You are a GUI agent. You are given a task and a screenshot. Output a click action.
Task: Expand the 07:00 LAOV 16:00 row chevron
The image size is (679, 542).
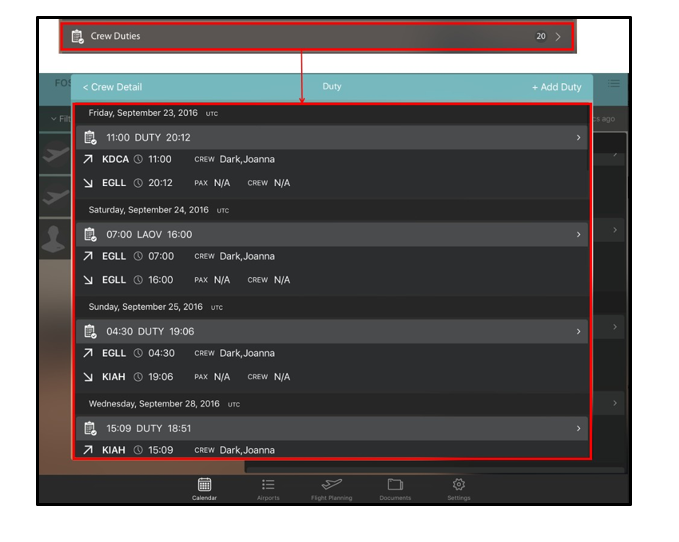pos(578,235)
